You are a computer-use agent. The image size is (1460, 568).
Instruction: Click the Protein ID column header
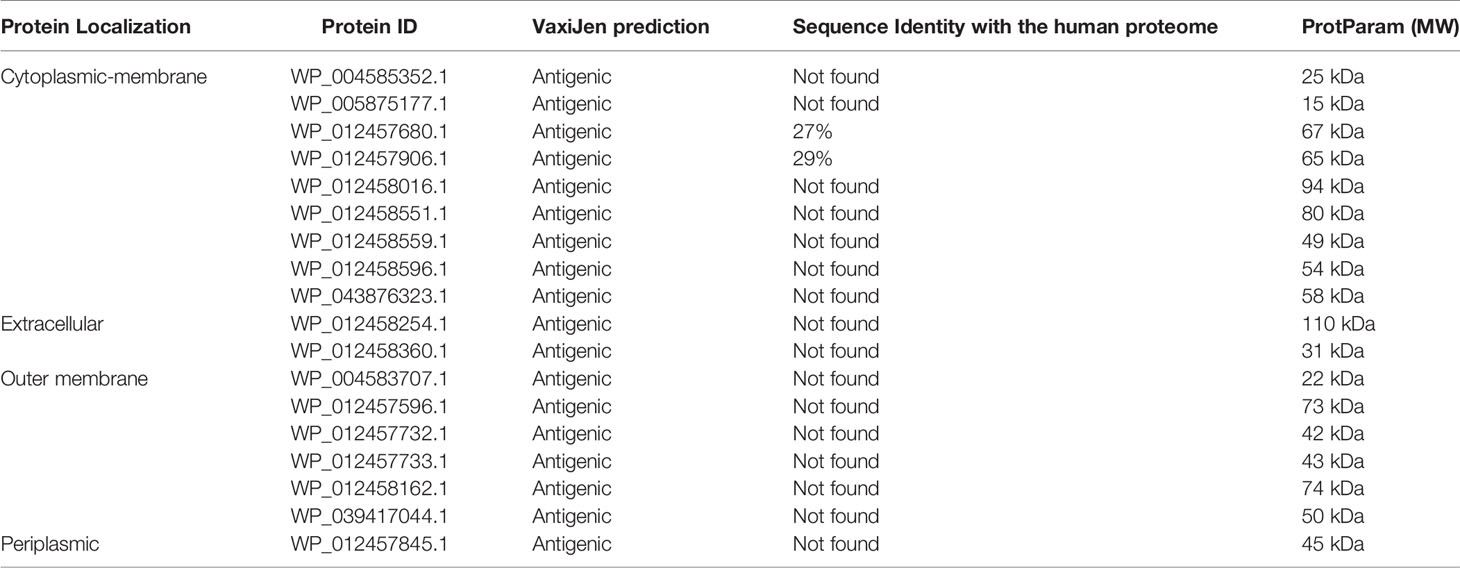(x=369, y=28)
